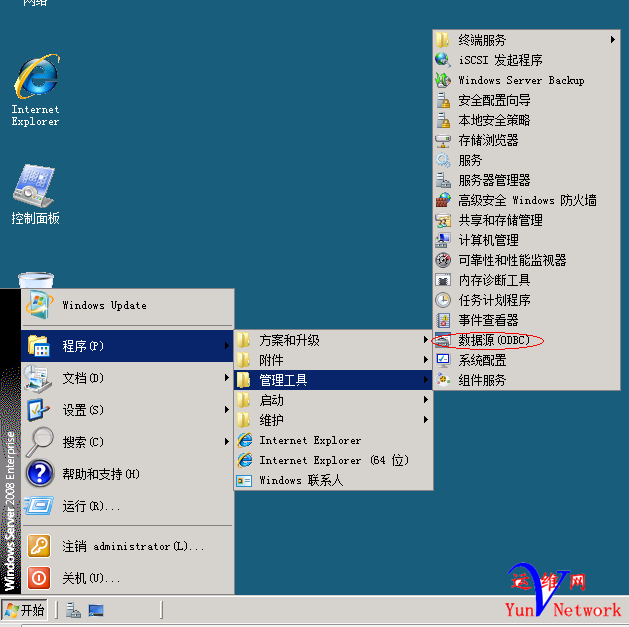Click the 存储浏览器 icon

click(443, 140)
